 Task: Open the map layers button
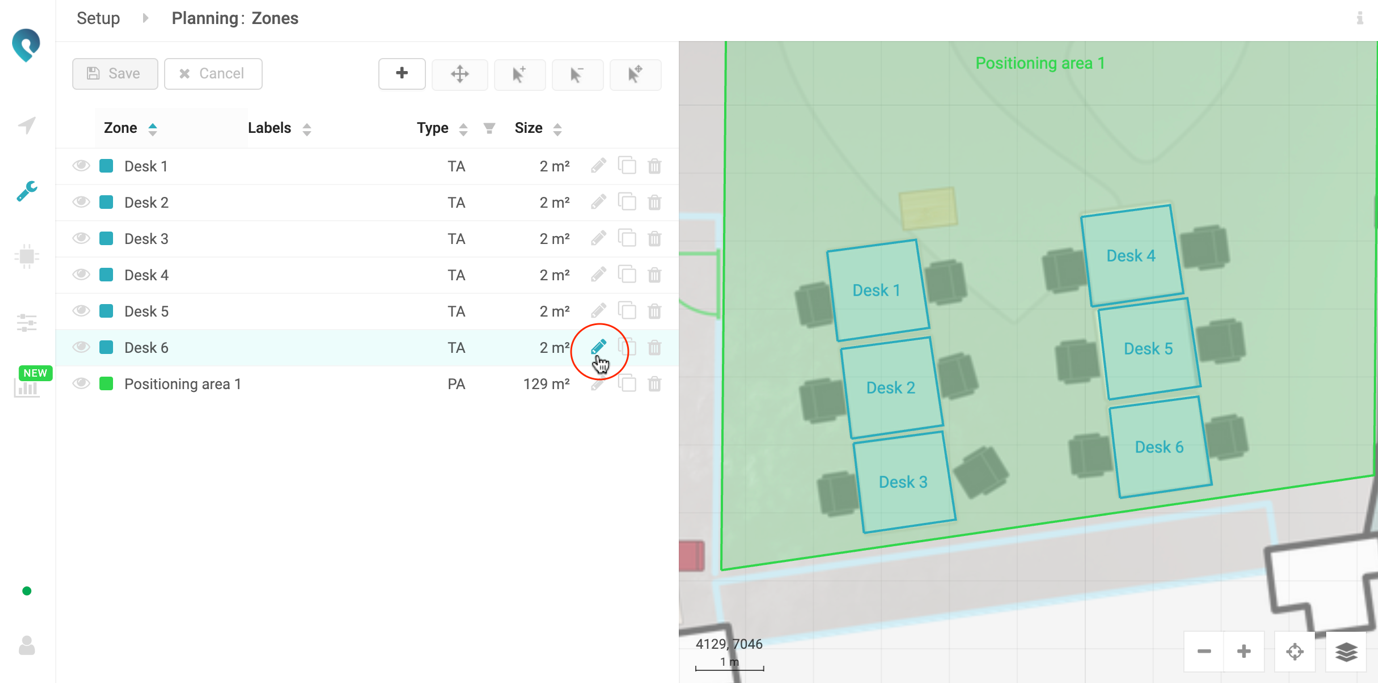click(1346, 652)
